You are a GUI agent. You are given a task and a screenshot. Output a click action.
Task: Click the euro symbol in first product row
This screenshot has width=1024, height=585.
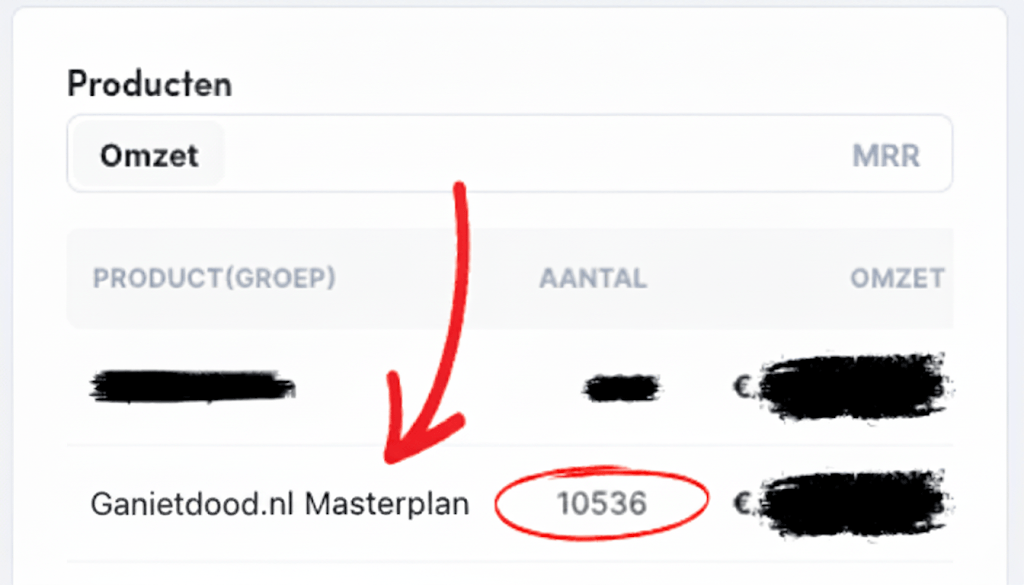(743, 388)
